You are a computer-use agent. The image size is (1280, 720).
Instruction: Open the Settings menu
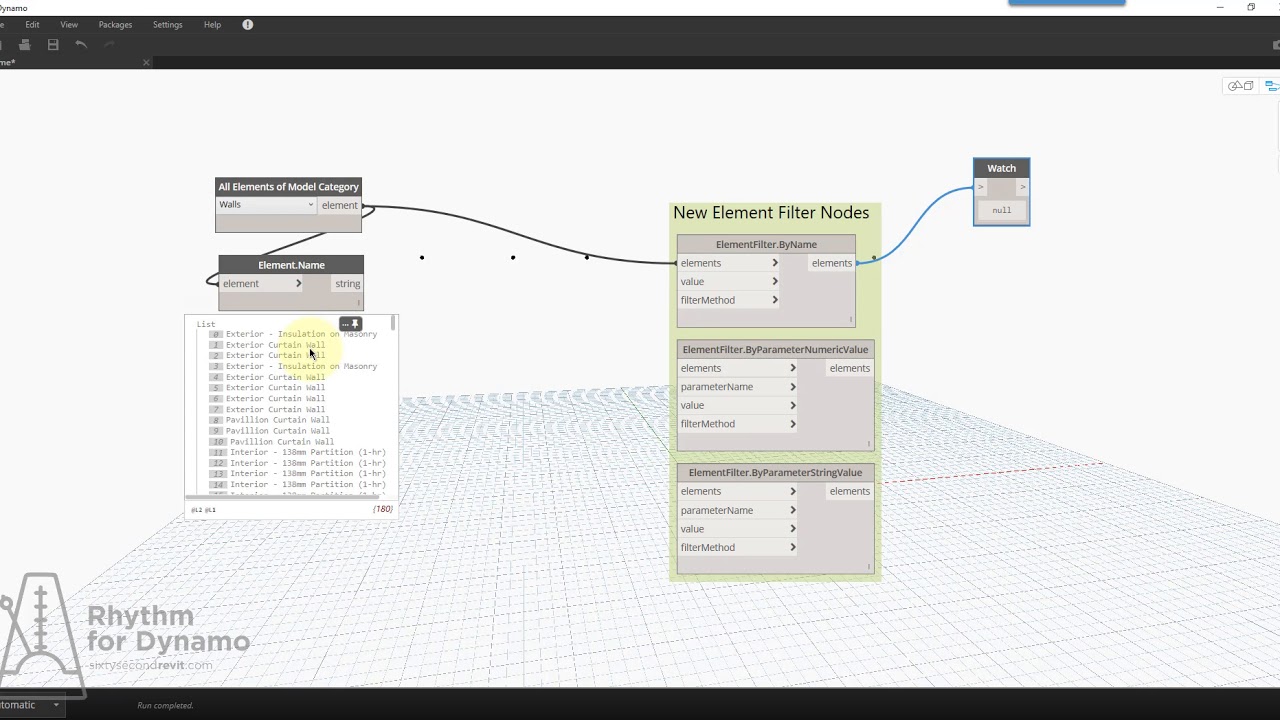coord(167,24)
